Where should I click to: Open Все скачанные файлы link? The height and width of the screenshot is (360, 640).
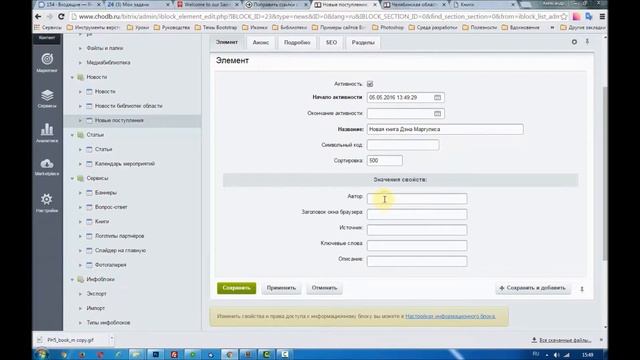(562, 340)
